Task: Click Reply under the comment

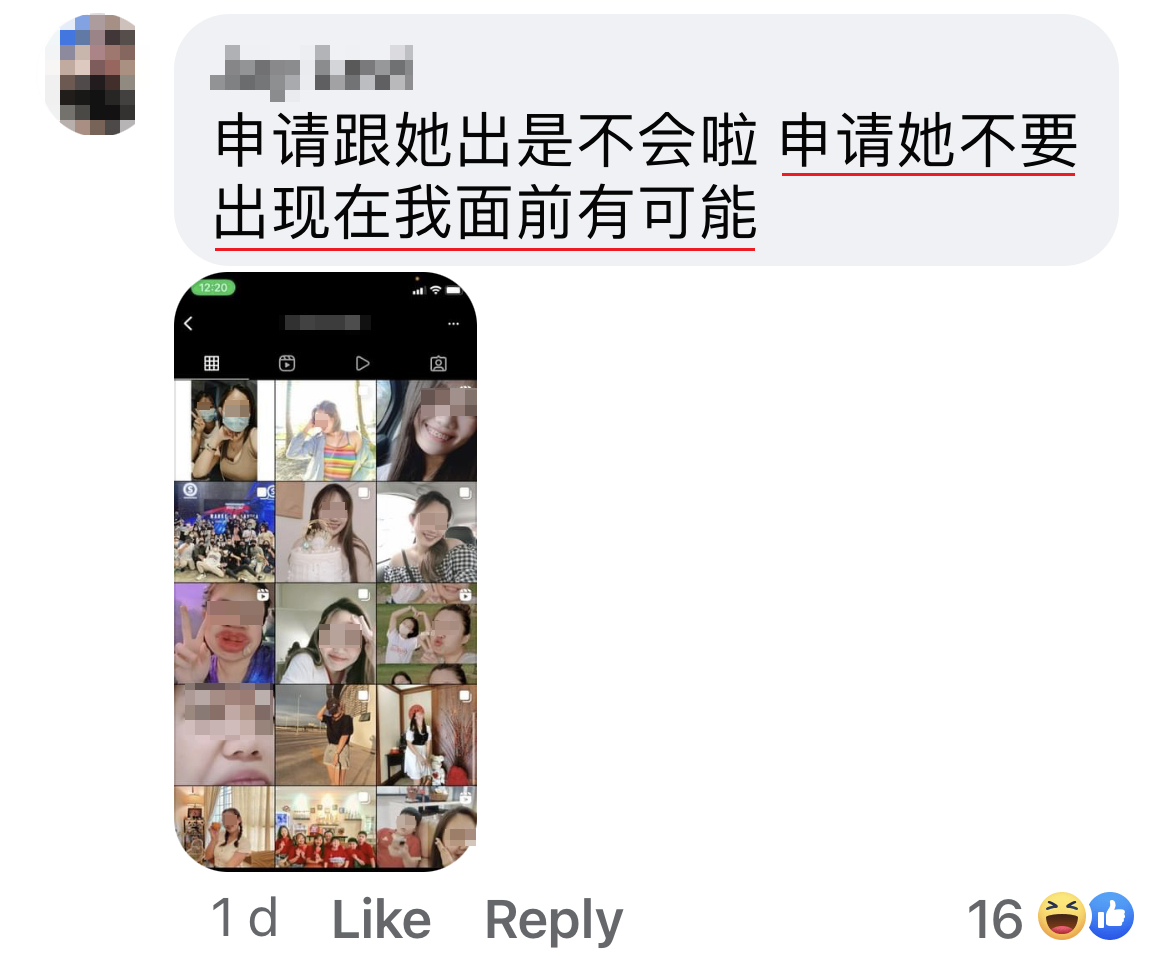Action: pos(554,921)
